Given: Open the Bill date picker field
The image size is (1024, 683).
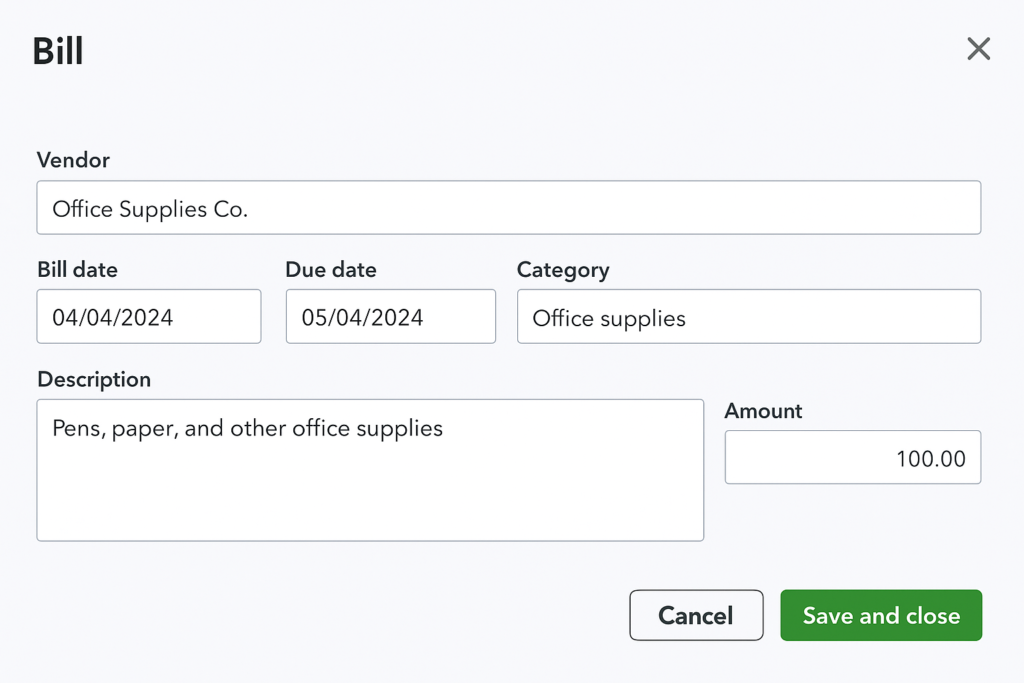Looking at the screenshot, I should 149,317.
